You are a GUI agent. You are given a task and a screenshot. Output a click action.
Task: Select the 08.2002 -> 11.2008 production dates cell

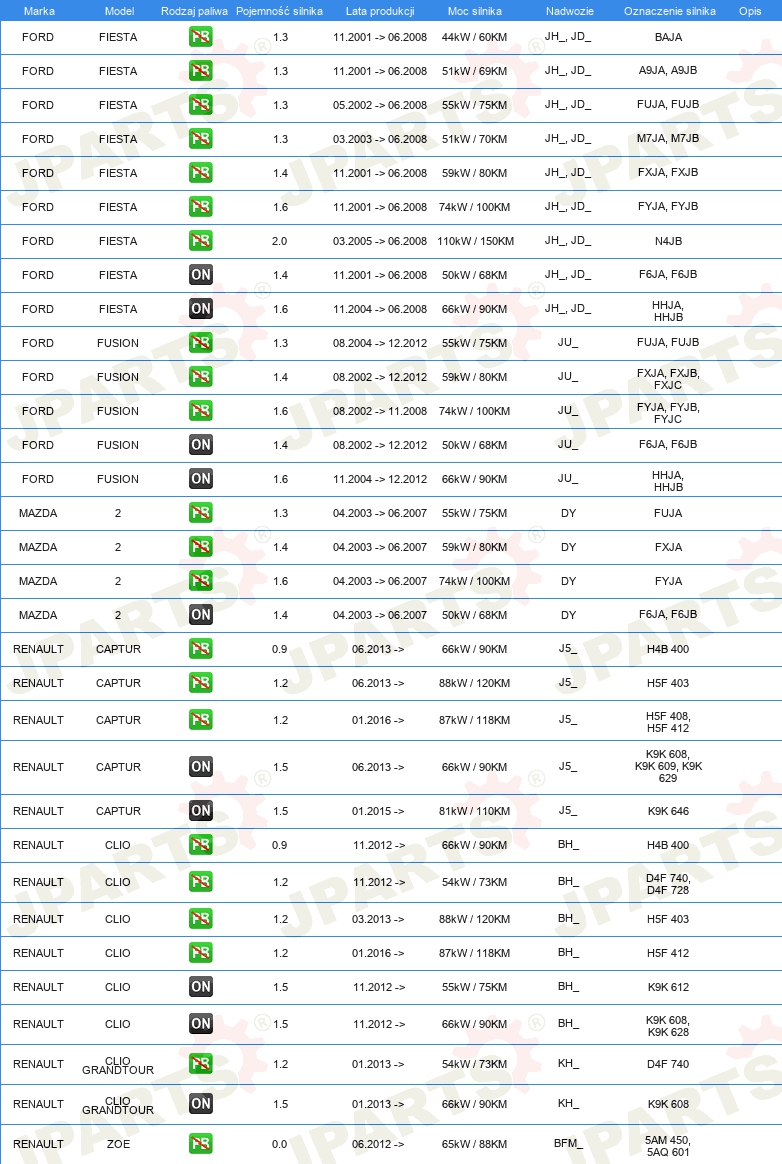tap(379, 411)
